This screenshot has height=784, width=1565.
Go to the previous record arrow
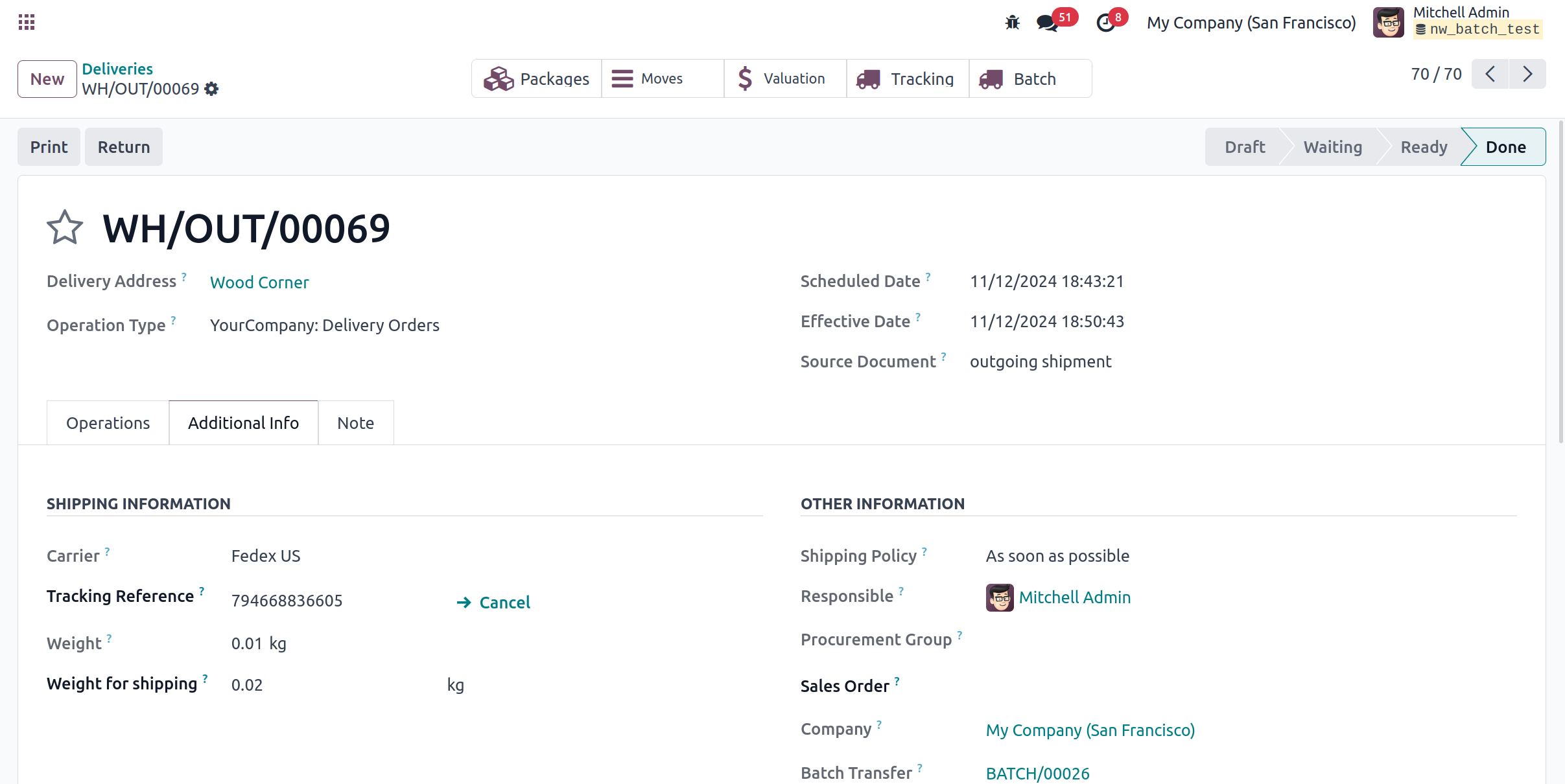[x=1490, y=74]
